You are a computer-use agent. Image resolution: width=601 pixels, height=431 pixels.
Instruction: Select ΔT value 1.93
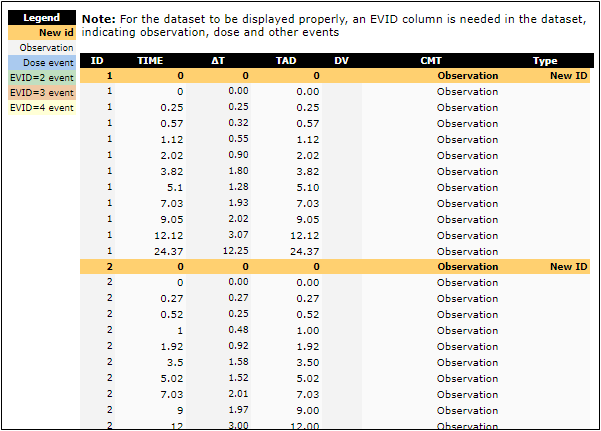pyautogui.click(x=238, y=203)
